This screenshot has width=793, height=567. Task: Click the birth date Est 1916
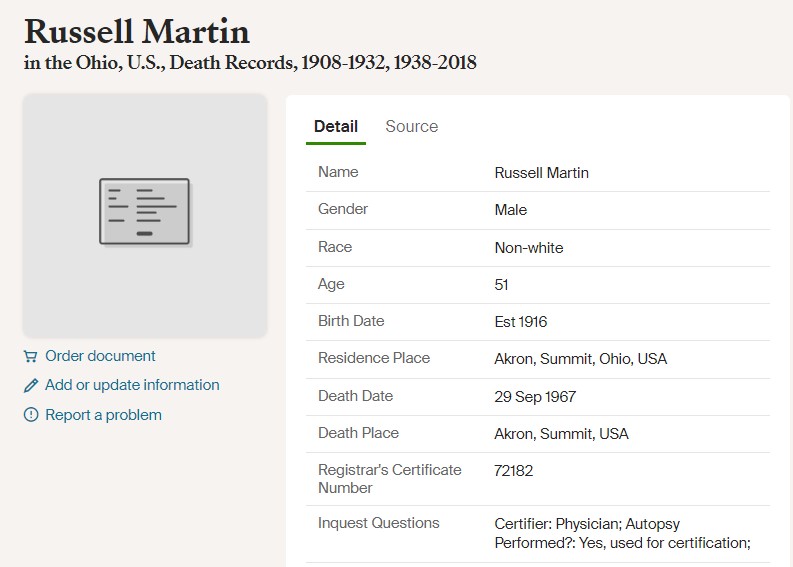(x=521, y=322)
